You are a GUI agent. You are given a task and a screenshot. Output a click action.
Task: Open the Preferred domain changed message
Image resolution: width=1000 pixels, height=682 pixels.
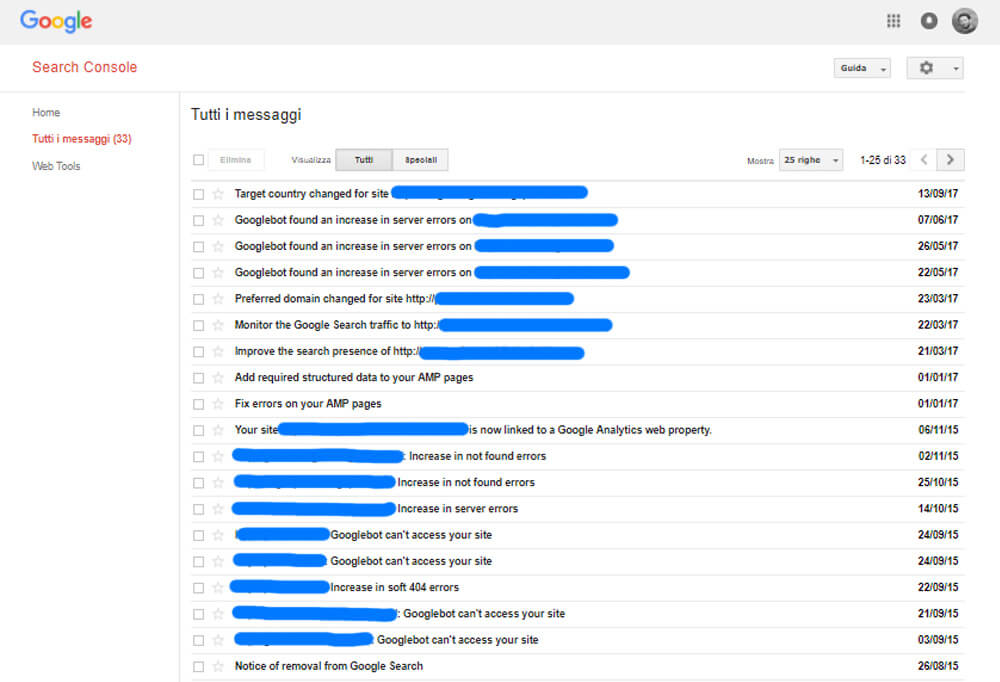coord(334,299)
